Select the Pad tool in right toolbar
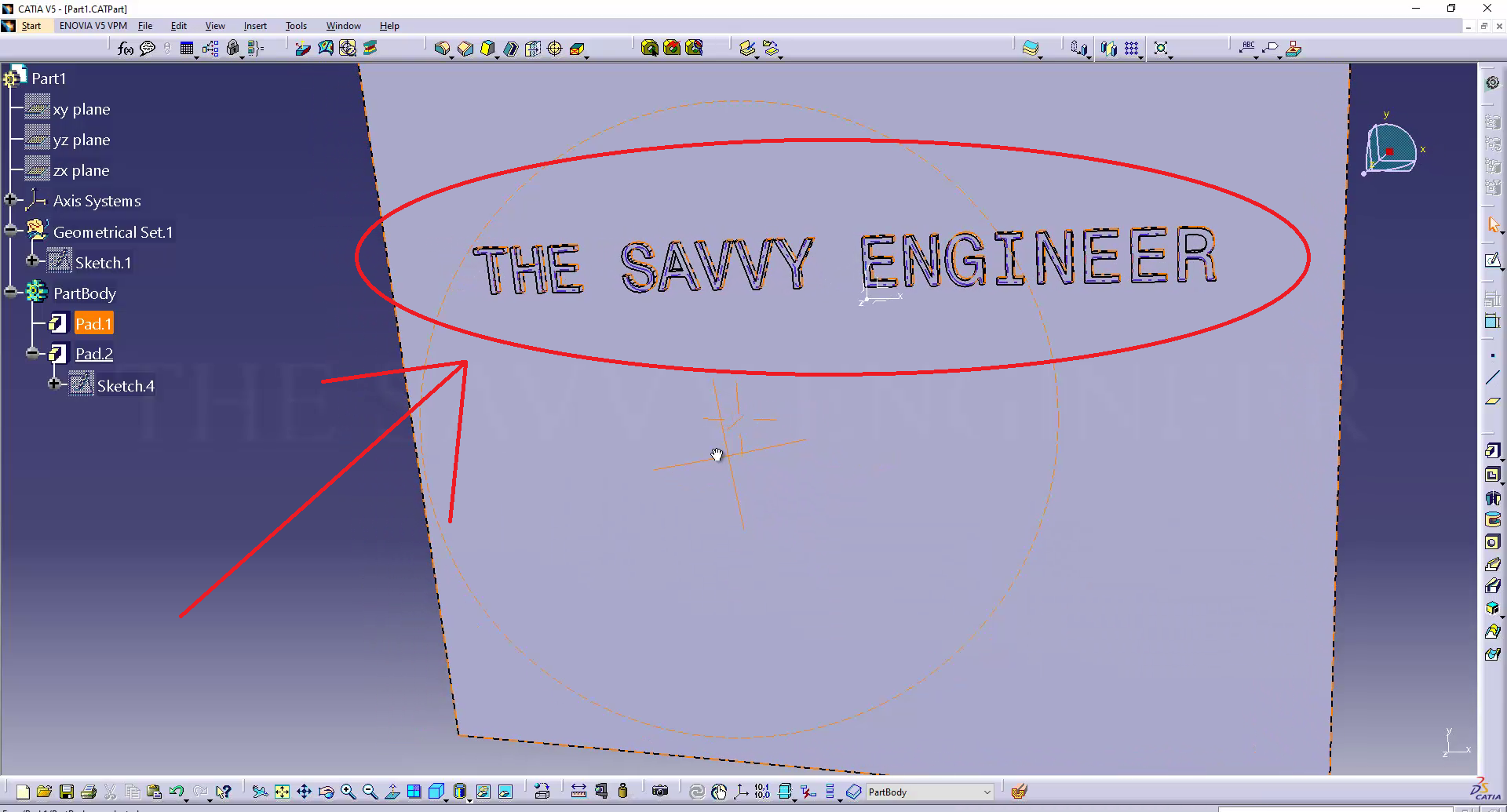Screen dimensions: 1507x812 pos(1492,451)
